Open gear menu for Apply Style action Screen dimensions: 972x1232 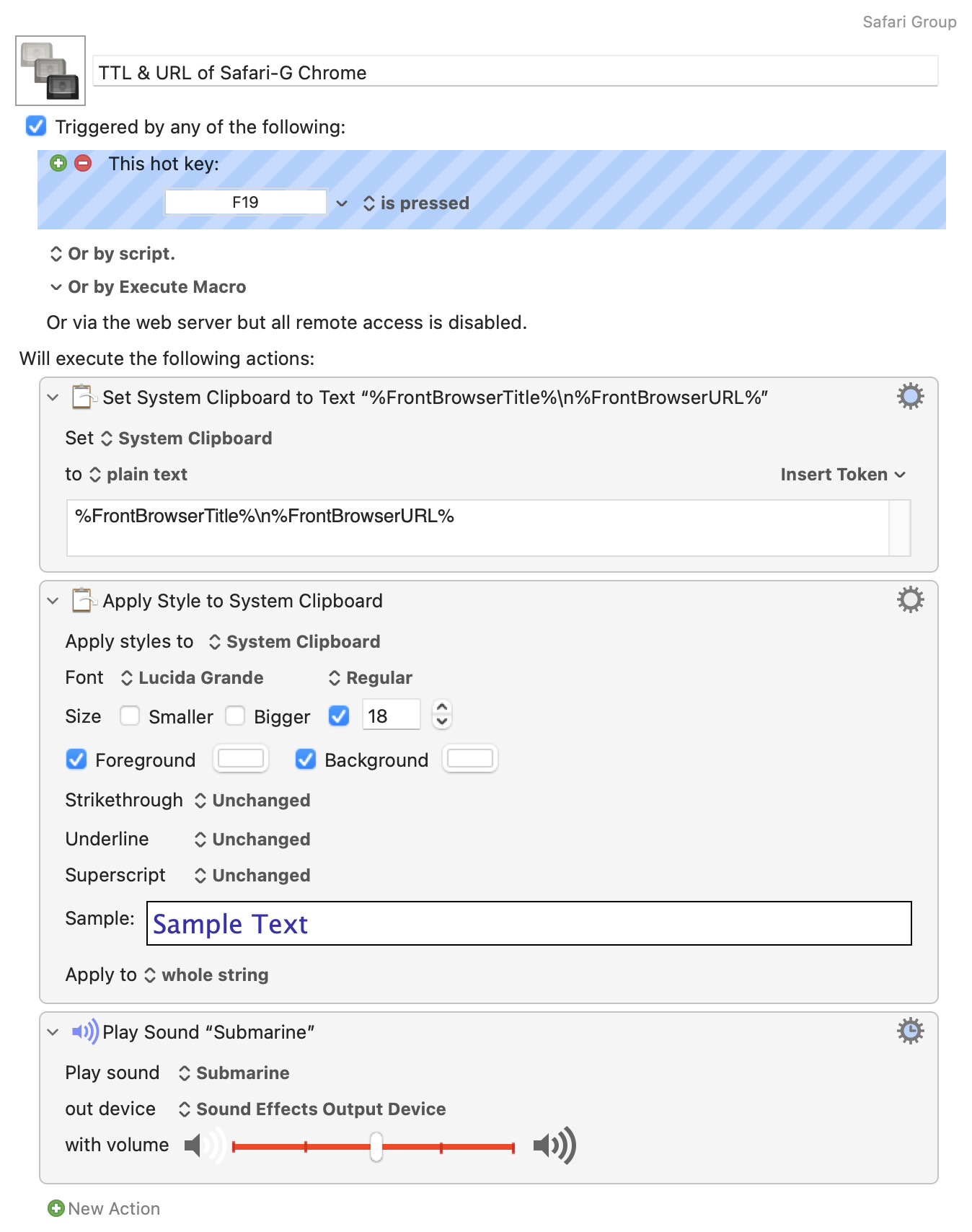tap(910, 600)
